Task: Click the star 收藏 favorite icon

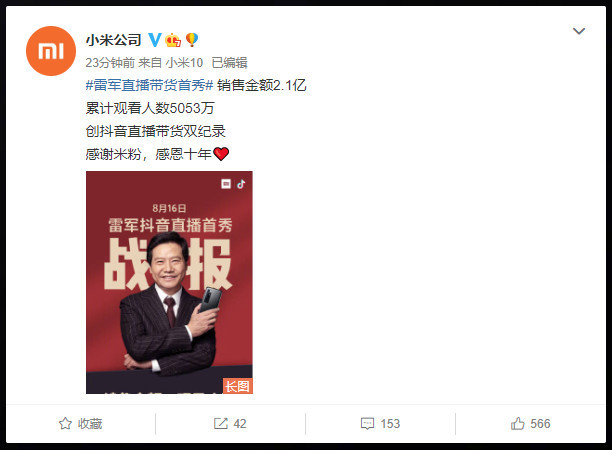Action: coord(65,423)
